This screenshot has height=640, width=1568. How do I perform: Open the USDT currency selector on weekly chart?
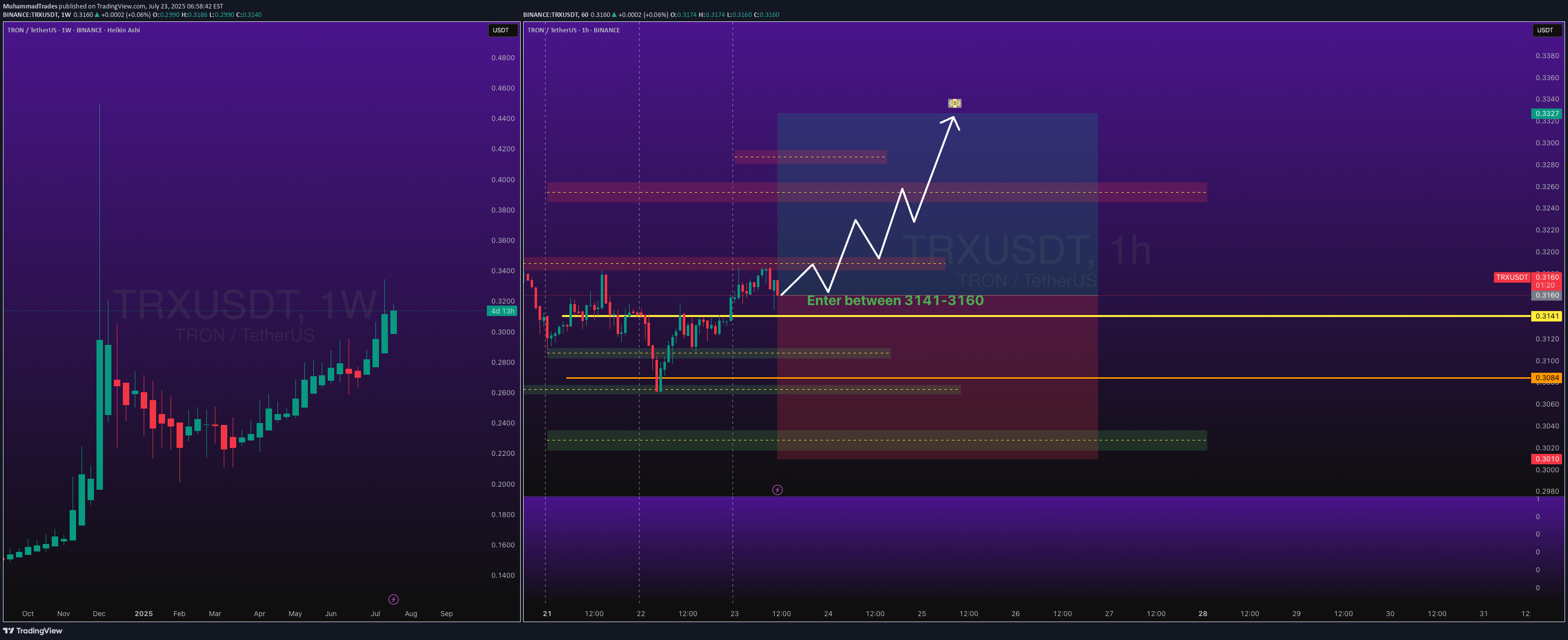pos(502,30)
